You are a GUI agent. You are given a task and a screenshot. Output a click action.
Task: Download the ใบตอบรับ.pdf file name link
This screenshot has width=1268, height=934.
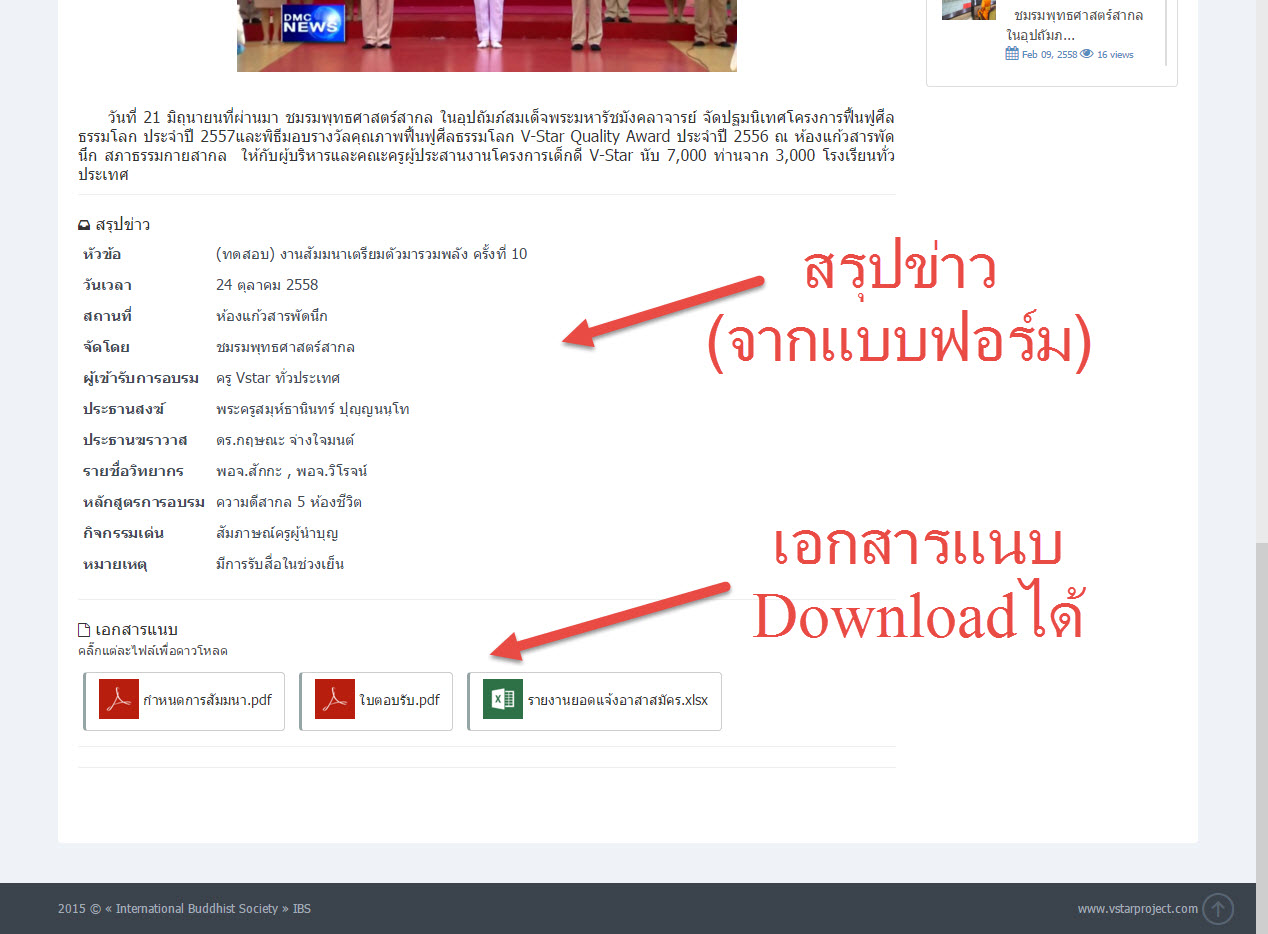tap(399, 700)
